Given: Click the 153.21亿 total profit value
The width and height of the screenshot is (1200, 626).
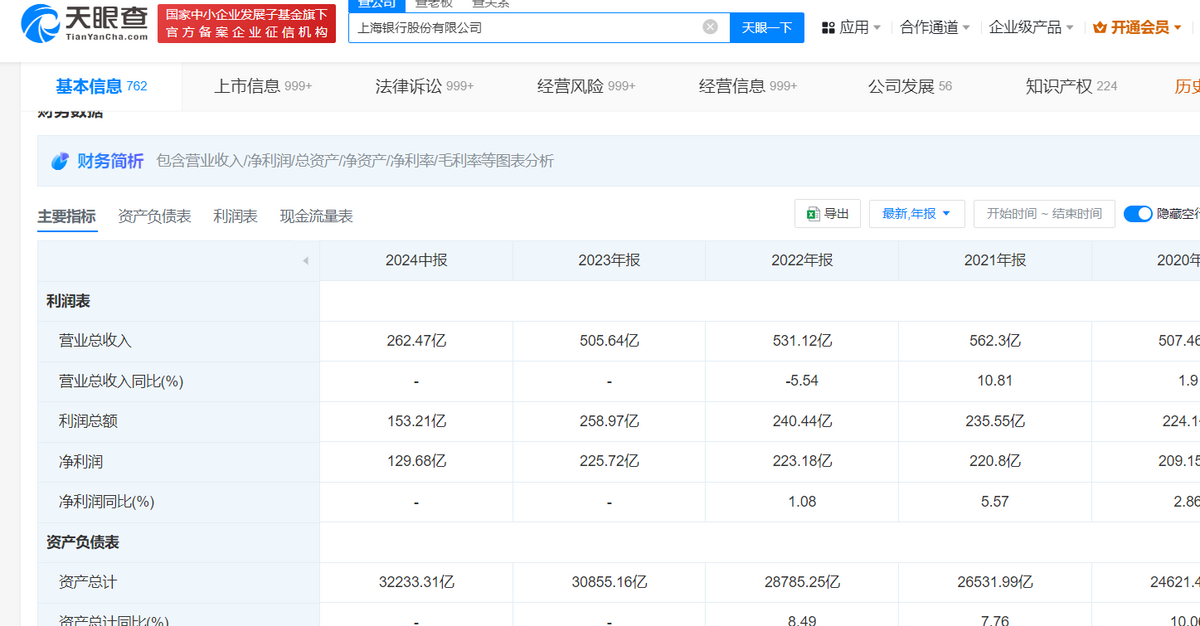Looking at the screenshot, I should tap(416, 421).
